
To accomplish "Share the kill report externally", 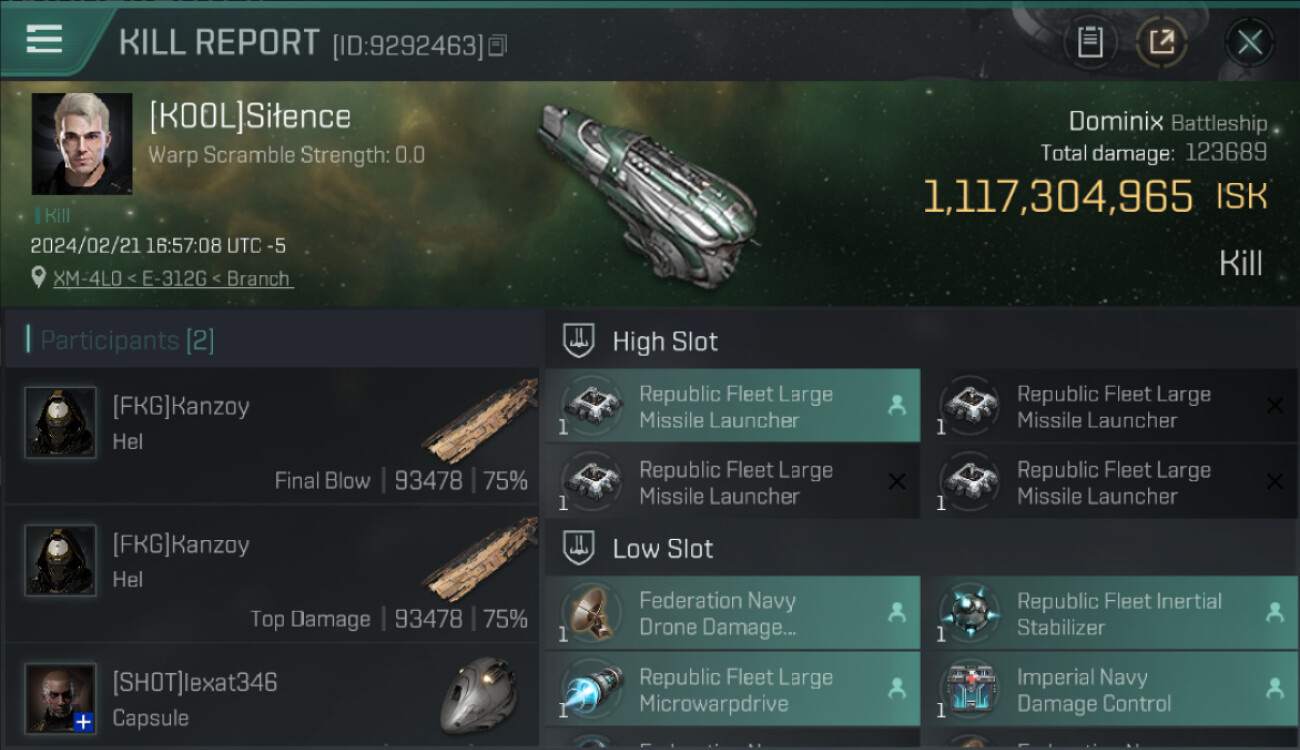I will pyautogui.click(x=1162, y=43).
